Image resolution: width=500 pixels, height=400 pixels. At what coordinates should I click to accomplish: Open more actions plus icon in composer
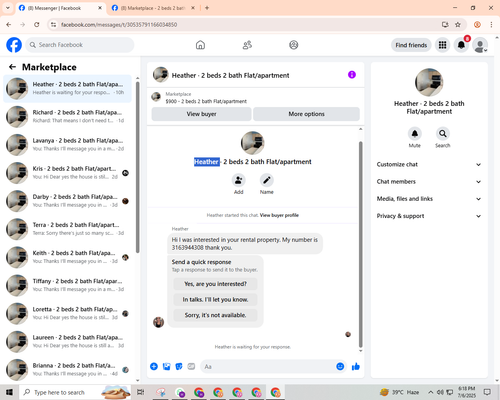point(154,367)
